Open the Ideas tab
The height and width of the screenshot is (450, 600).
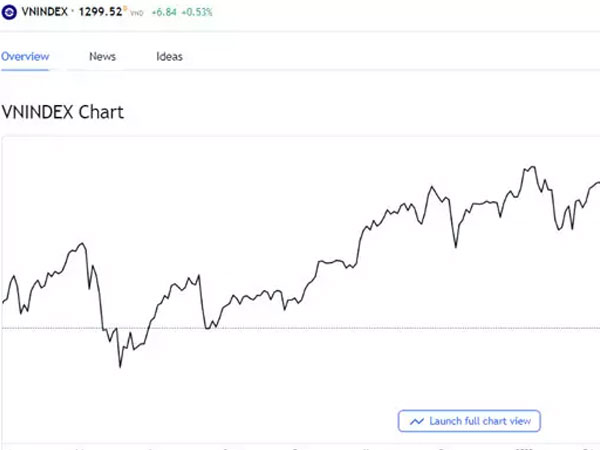(169, 57)
